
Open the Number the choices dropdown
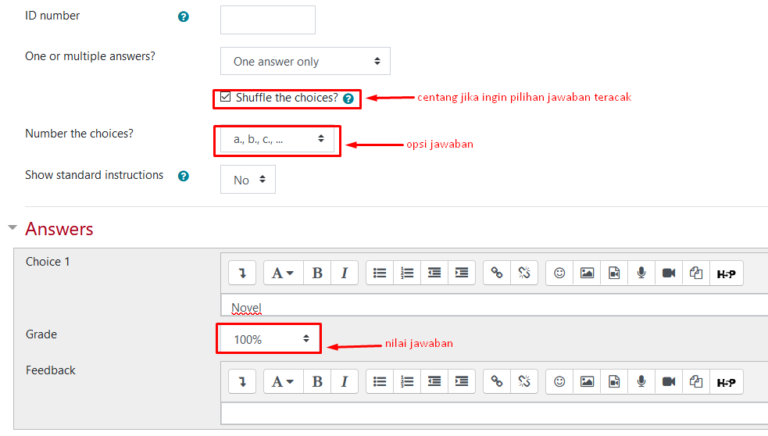[277, 140]
